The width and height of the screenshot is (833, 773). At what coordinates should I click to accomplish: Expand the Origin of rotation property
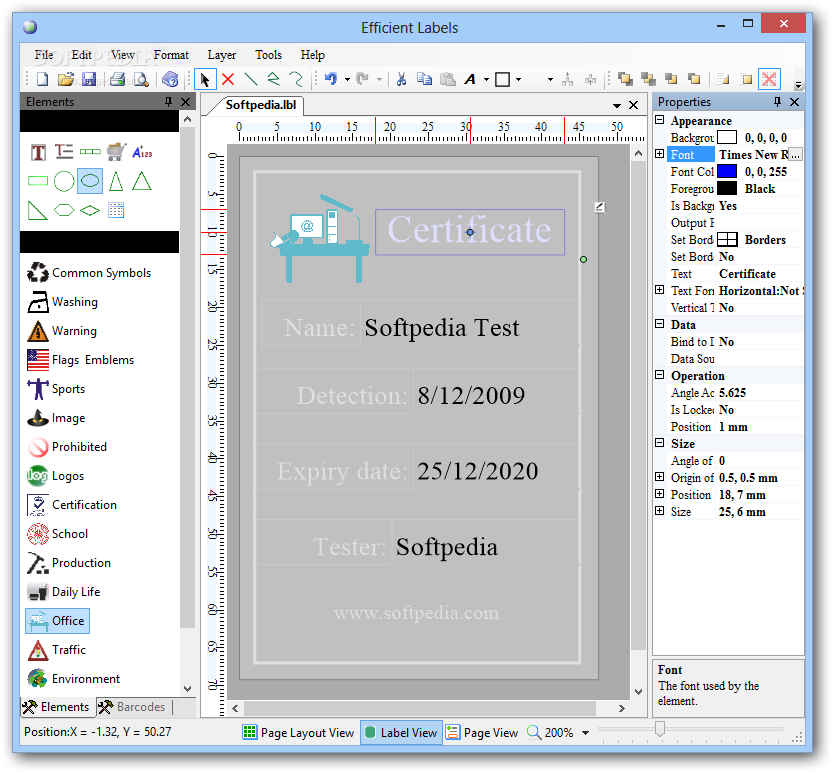click(x=660, y=477)
